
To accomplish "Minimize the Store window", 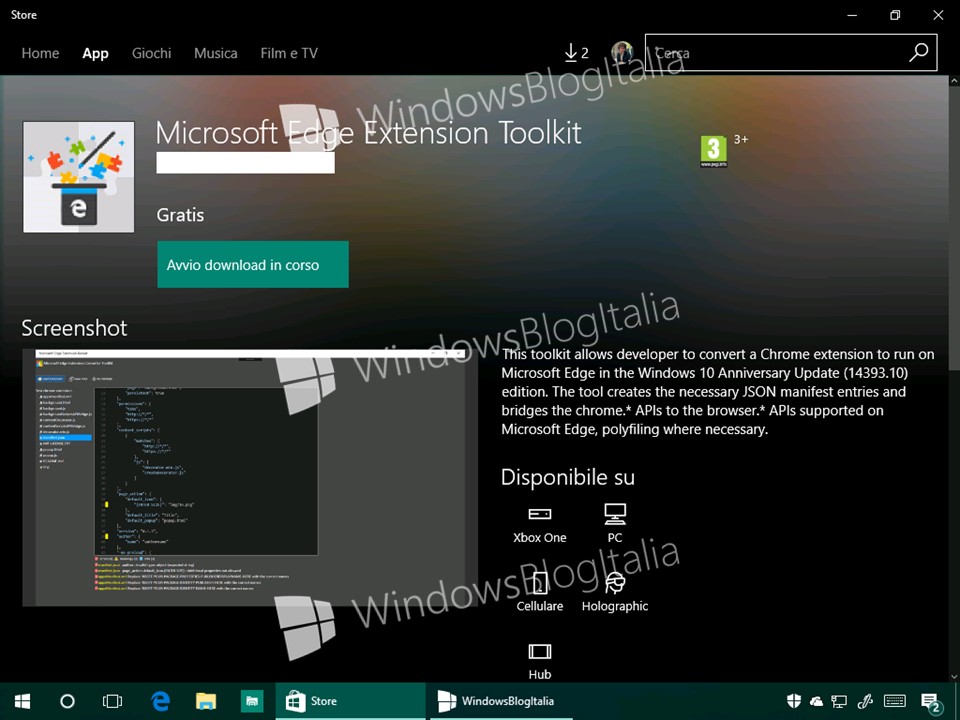I will [x=852, y=15].
